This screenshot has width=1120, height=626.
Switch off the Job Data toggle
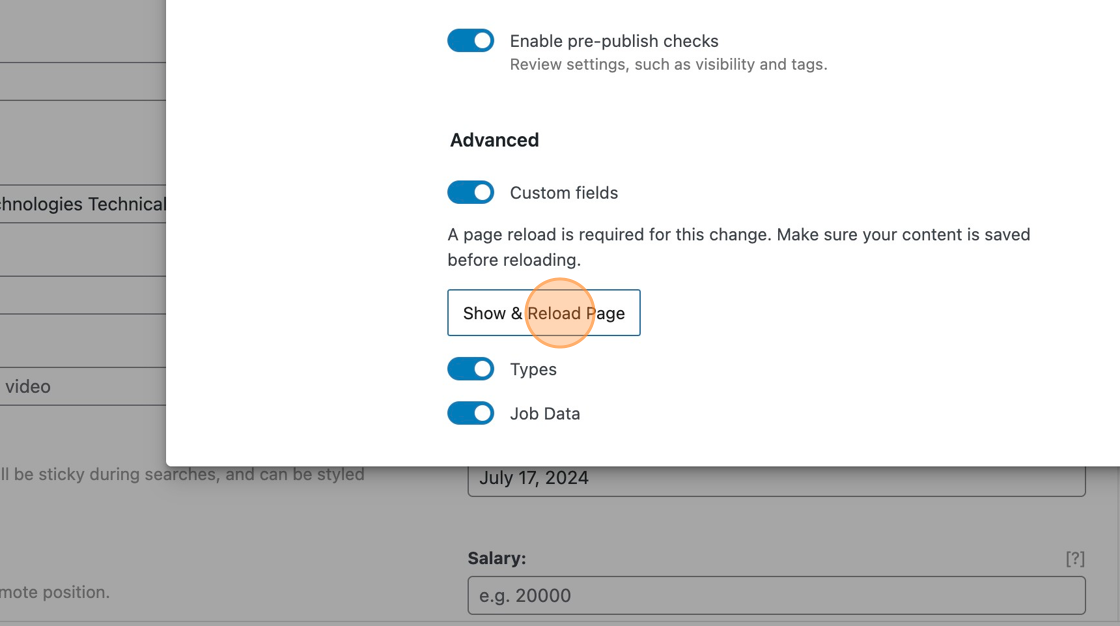(470, 413)
